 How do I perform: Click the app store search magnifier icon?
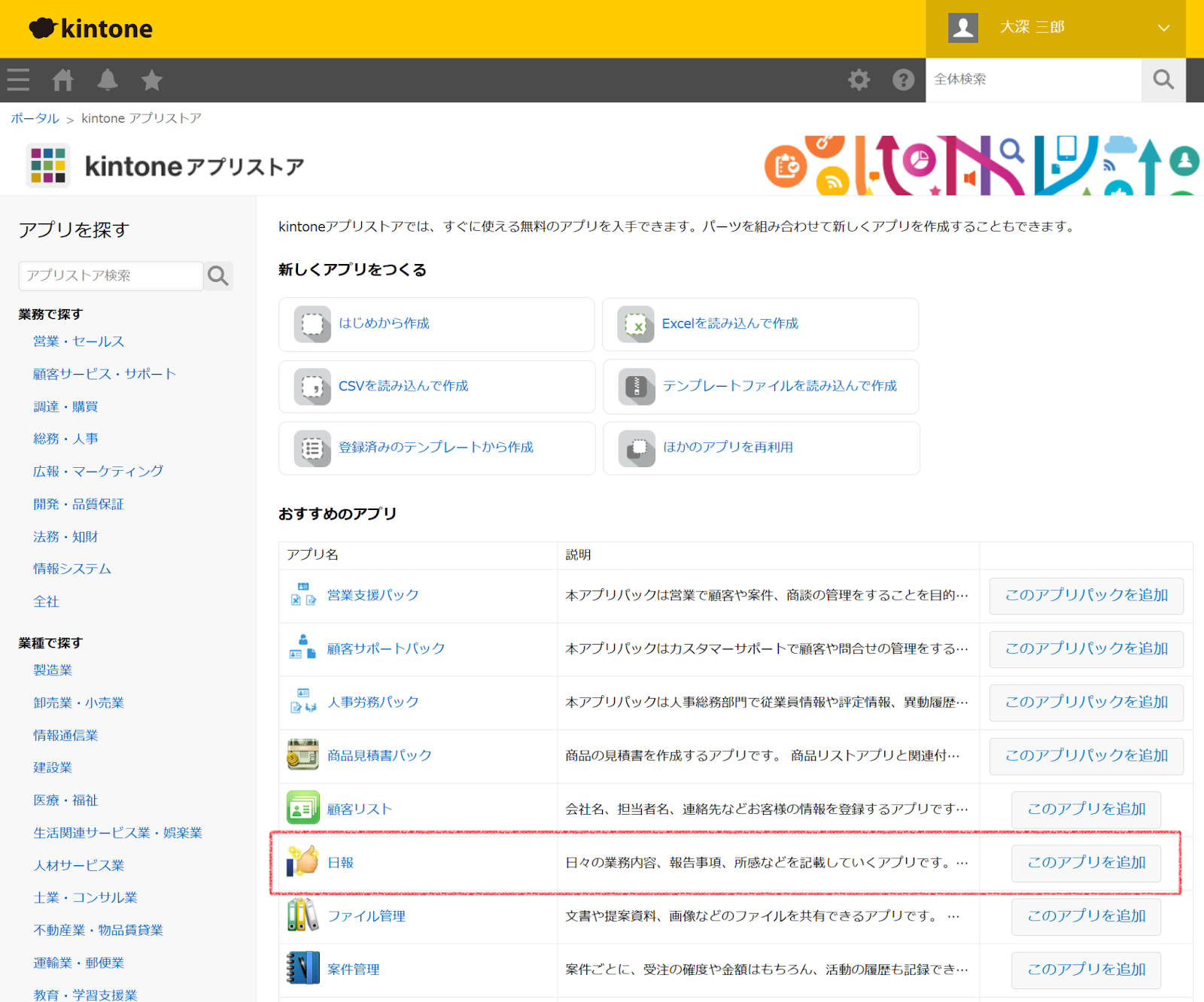tap(218, 276)
